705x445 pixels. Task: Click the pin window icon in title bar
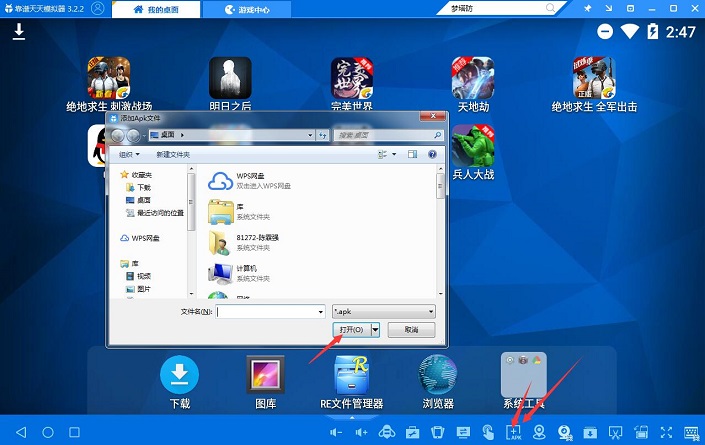click(x=587, y=8)
